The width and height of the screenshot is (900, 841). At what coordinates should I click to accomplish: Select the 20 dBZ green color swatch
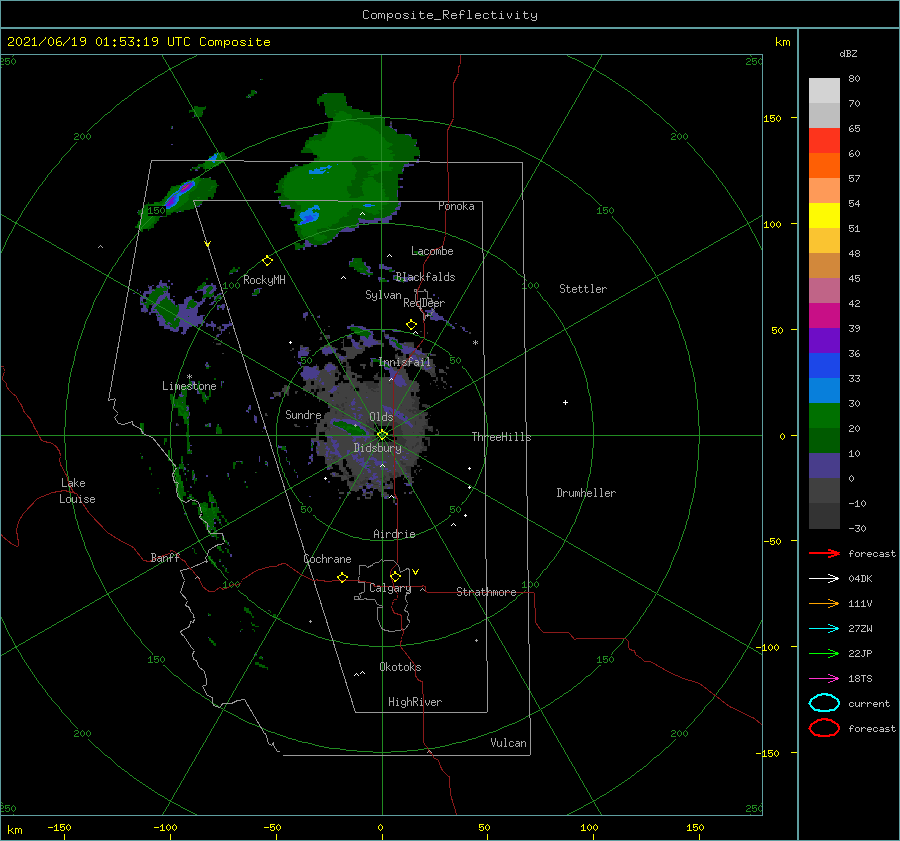point(824,415)
